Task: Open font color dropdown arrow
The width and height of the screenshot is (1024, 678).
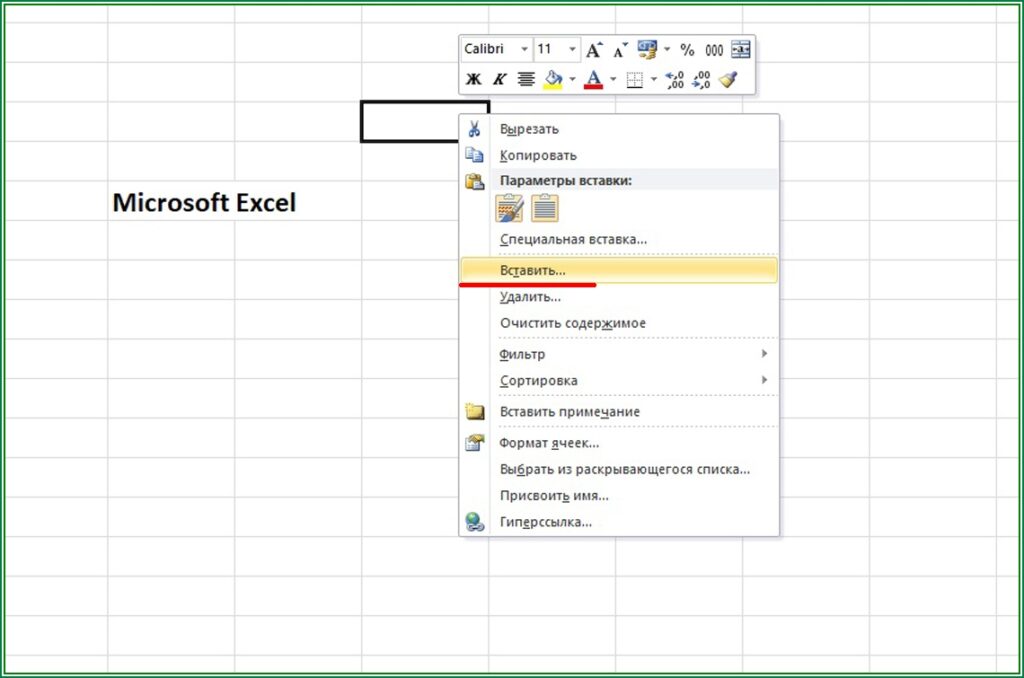Action: (613, 80)
